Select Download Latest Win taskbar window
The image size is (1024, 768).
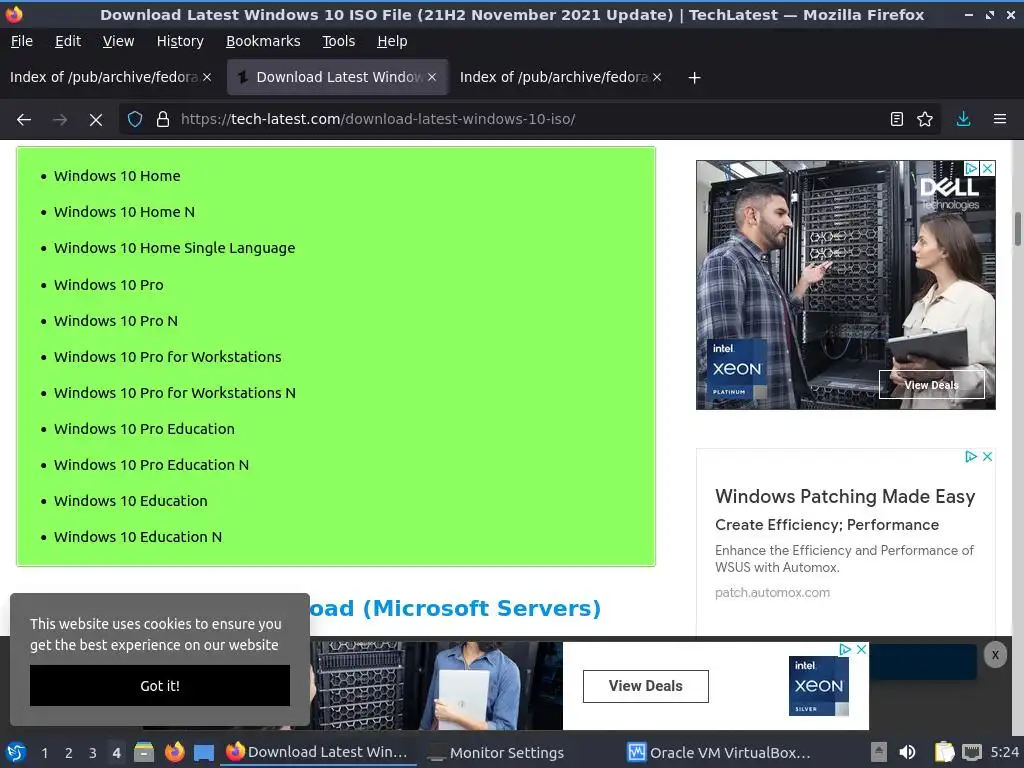317,752
